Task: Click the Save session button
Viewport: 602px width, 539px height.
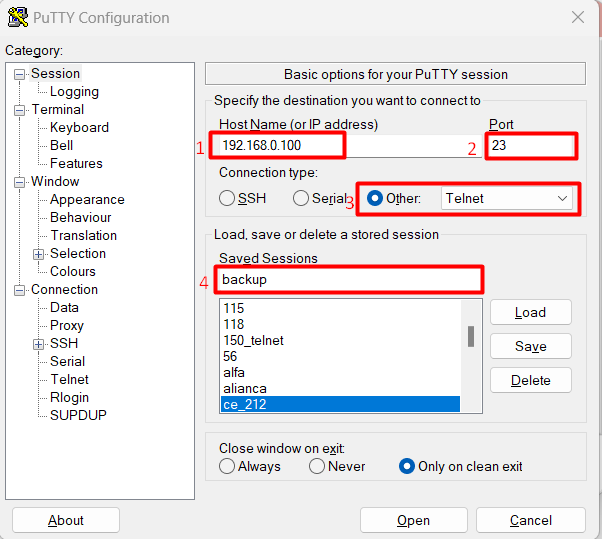Action: click(531, 346)
